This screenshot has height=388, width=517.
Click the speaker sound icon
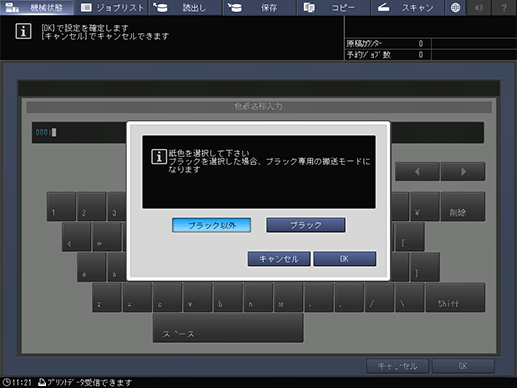(x=479, y=7)
